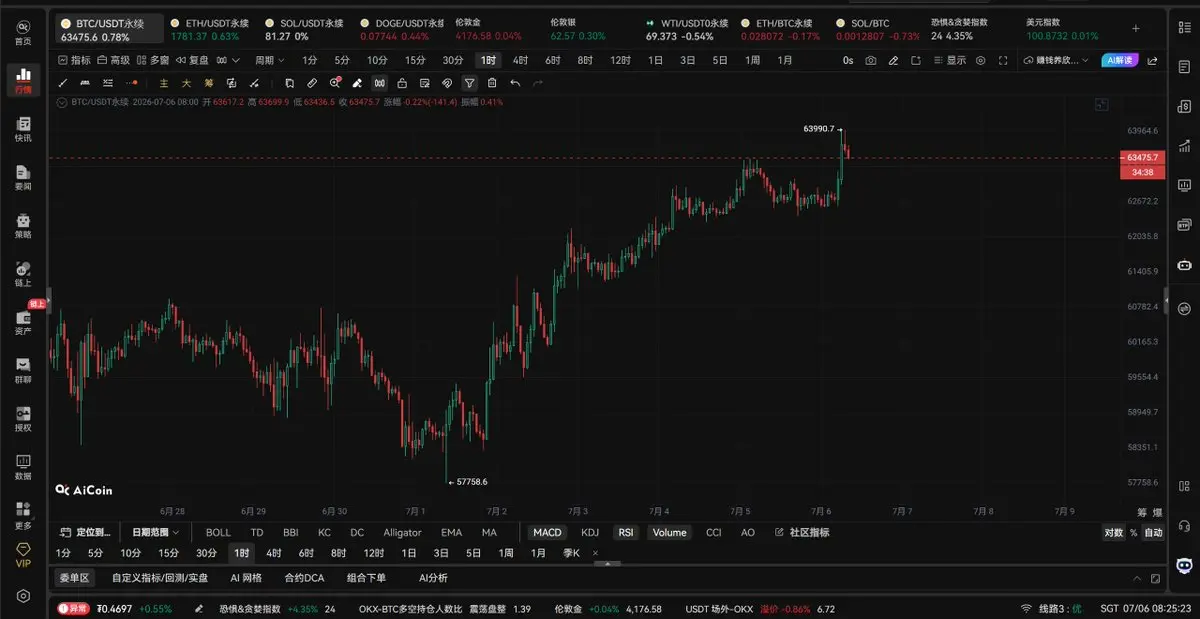Switch to the 合约DCA tab
The width and height of the screenshot is (1200, 619).
[x=304, y=578]
